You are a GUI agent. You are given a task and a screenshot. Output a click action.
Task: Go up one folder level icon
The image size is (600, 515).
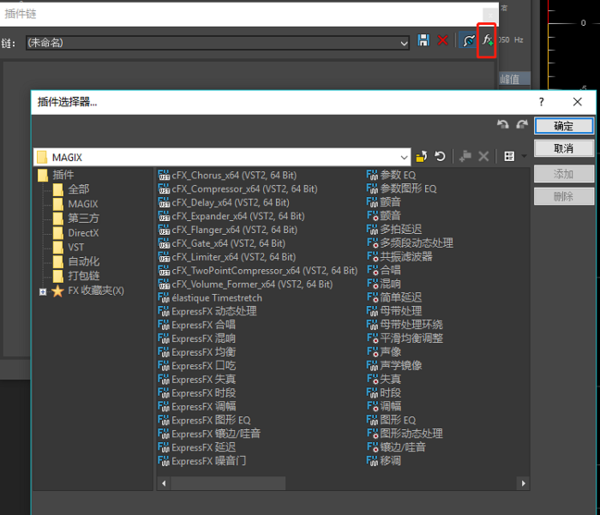coord(421,156)
